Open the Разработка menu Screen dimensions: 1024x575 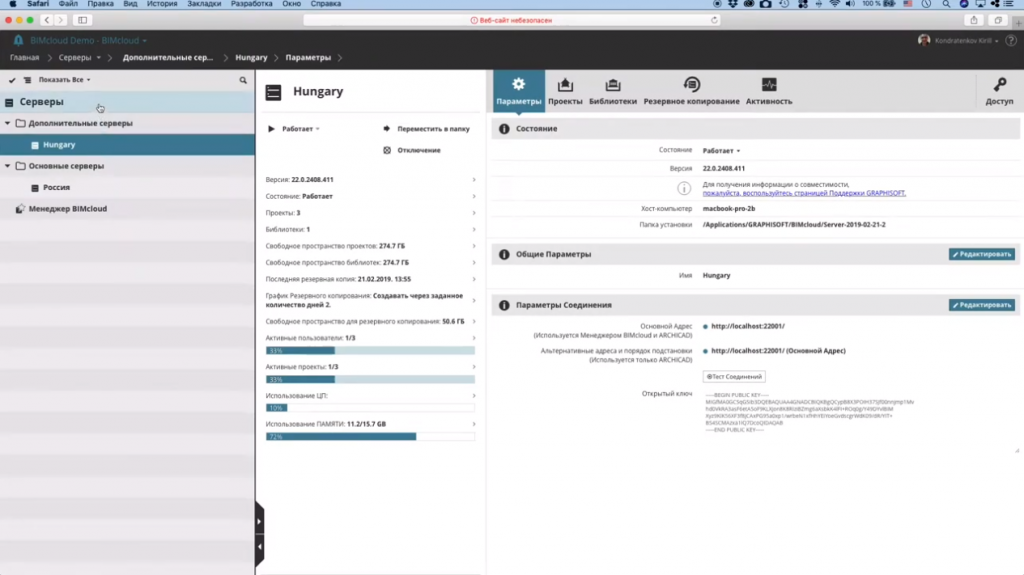[251, 4]
